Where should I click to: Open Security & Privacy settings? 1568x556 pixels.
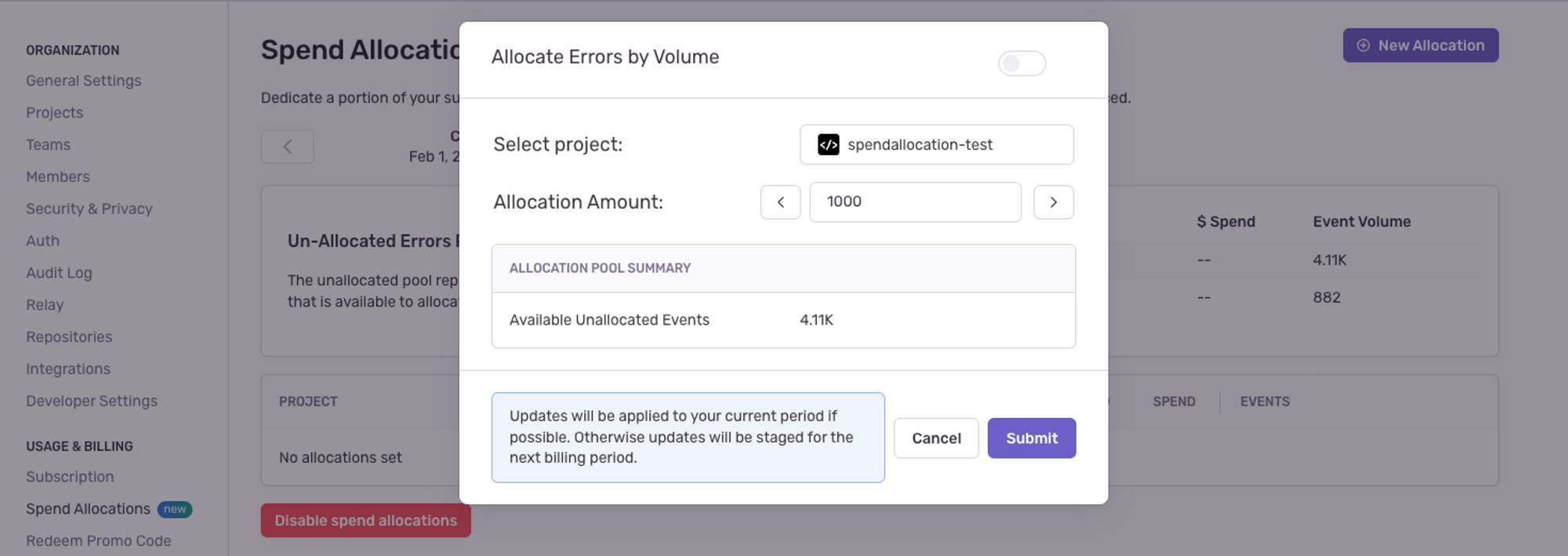pyautogui.click(x=89, y=209)
